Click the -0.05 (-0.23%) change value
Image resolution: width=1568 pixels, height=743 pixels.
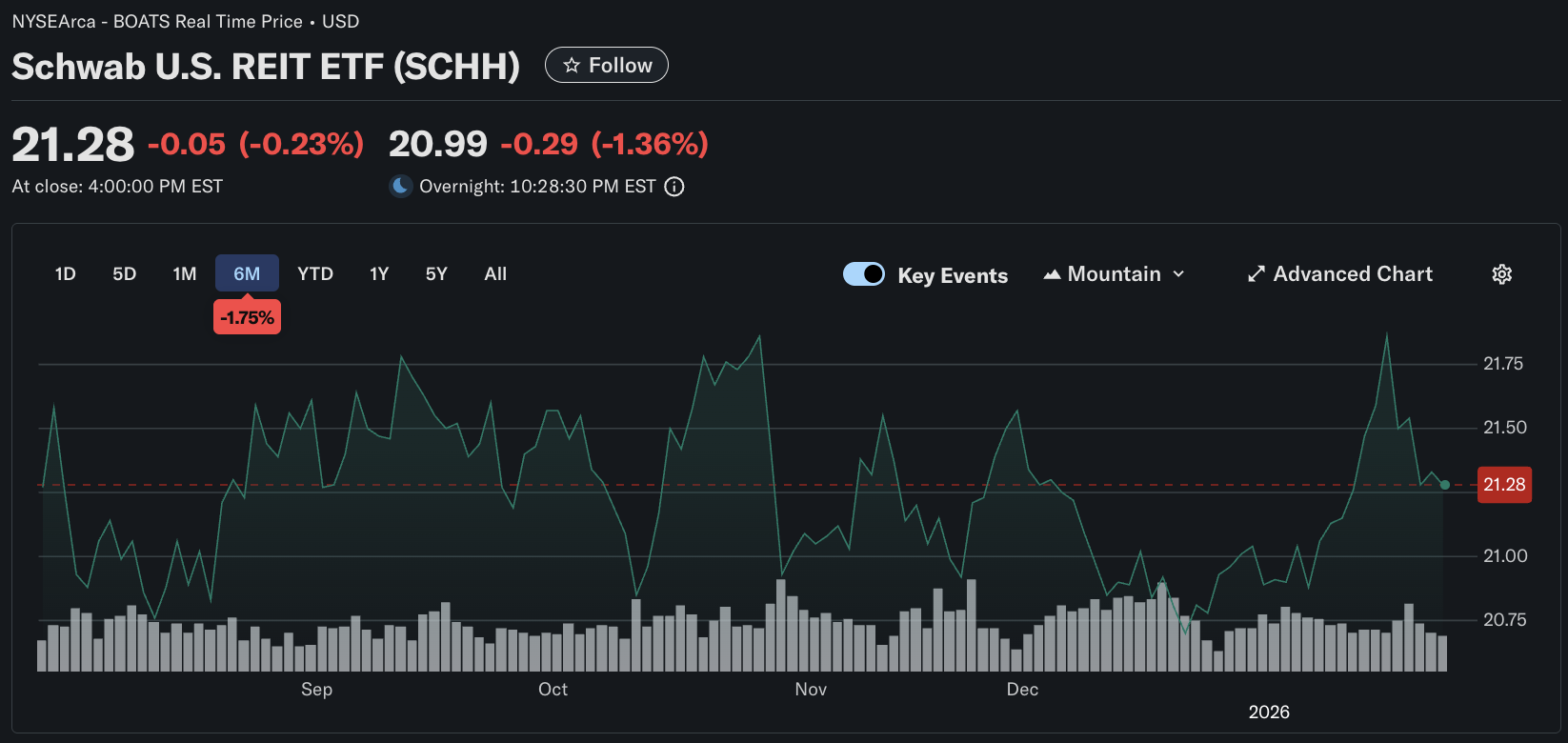click(256, 144)
